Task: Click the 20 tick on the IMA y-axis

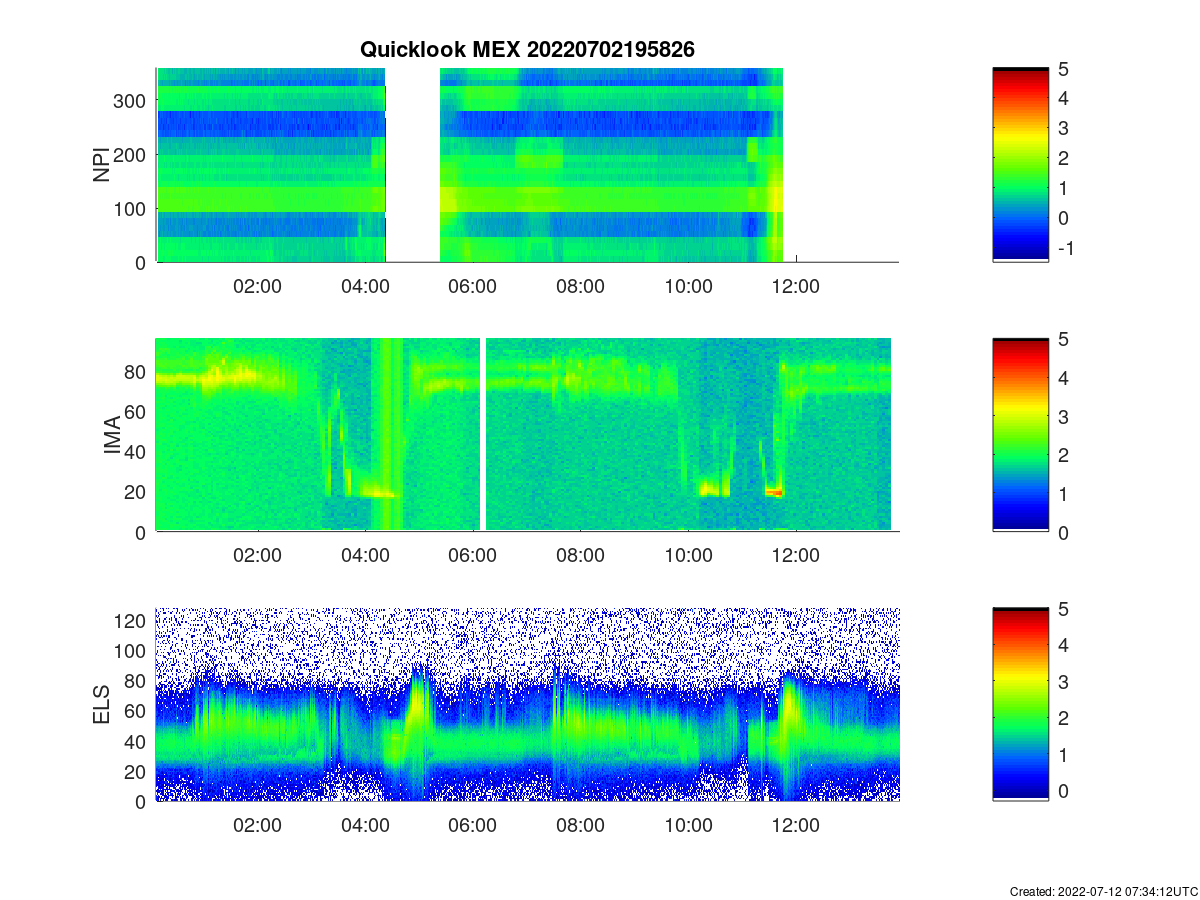Action: pos(136,491)
